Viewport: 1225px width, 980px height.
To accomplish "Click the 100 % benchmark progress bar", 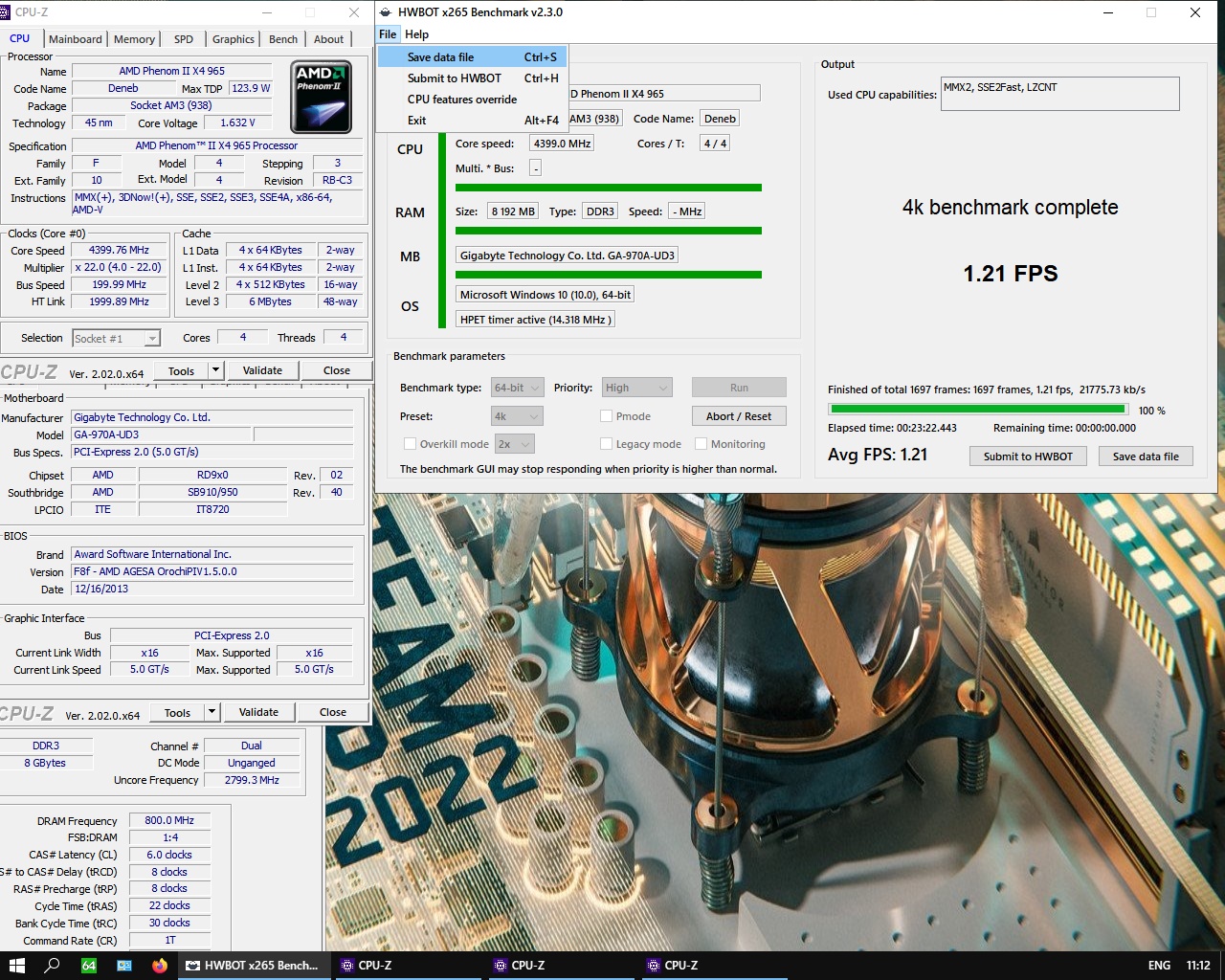I will (977, 410).
